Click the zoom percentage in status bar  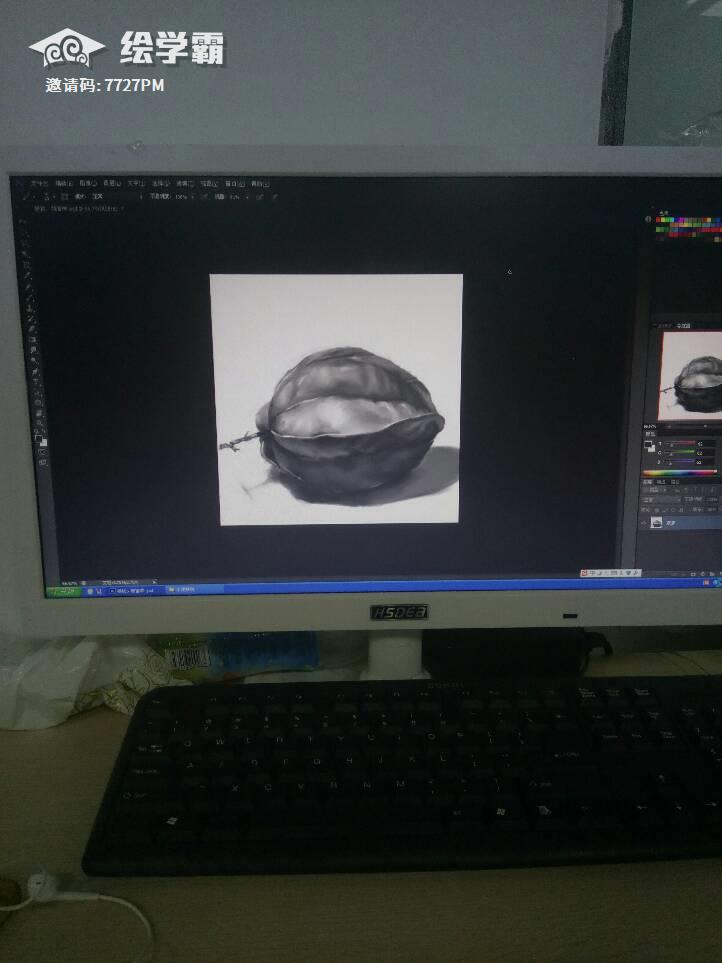point(69,583)
